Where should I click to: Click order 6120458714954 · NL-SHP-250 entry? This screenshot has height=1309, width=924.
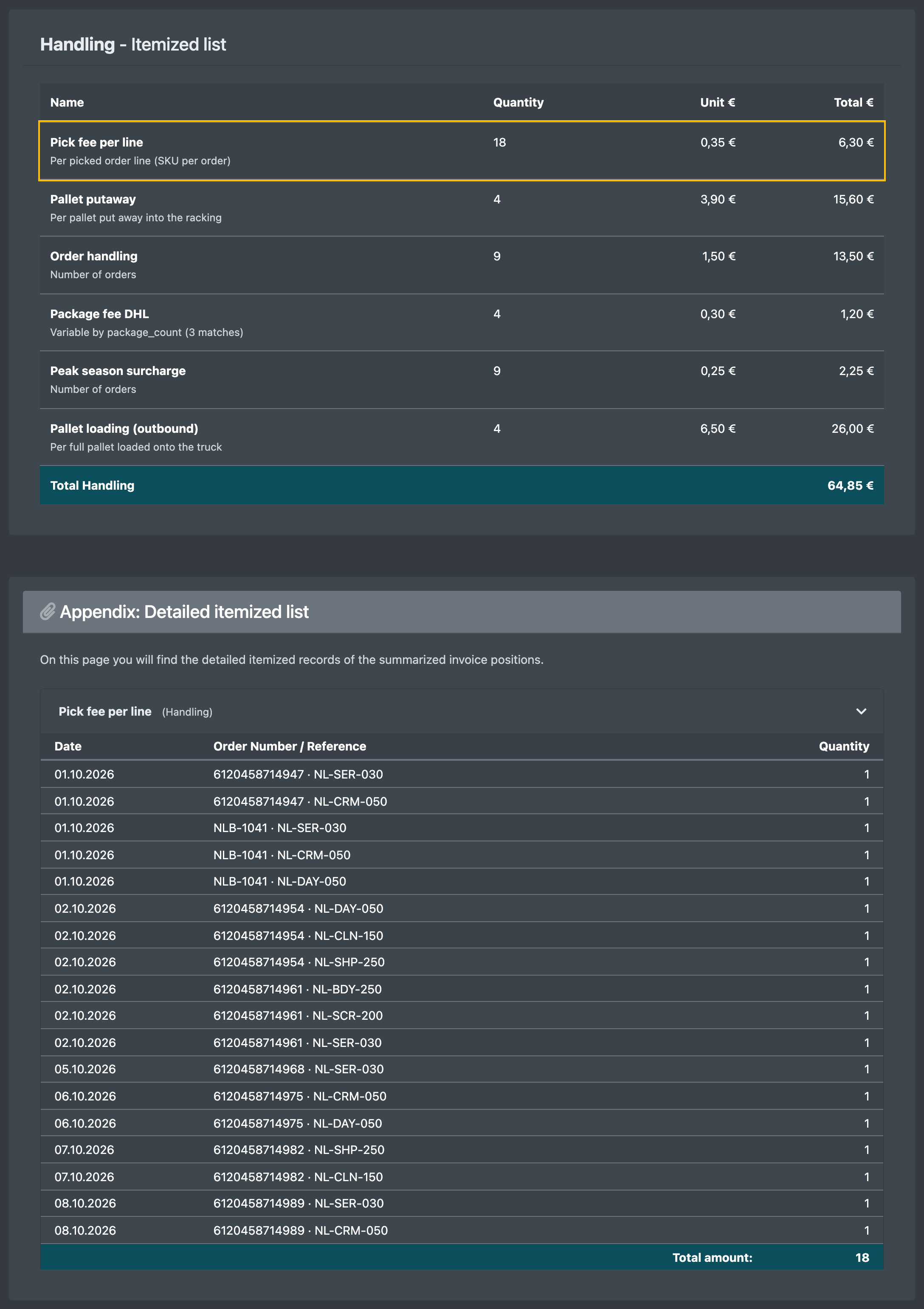(x=299, y=962)
